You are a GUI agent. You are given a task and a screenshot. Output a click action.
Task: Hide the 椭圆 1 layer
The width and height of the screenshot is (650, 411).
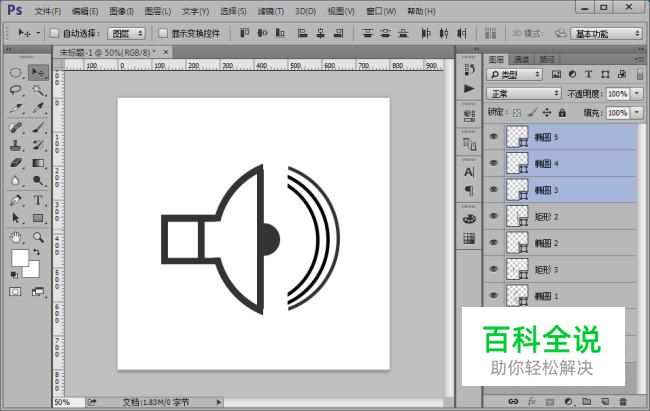494,295
